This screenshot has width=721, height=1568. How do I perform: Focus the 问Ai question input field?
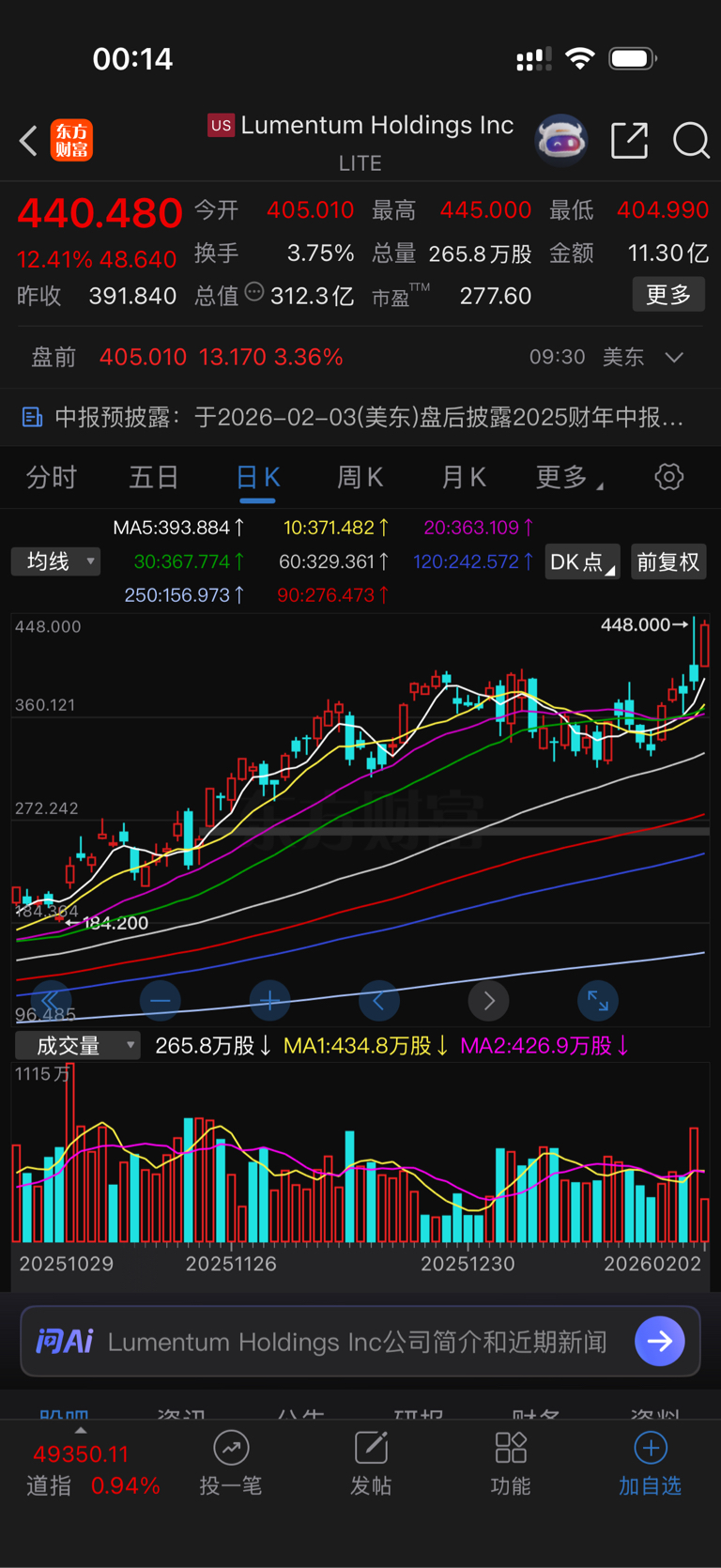click(357, 1342)
